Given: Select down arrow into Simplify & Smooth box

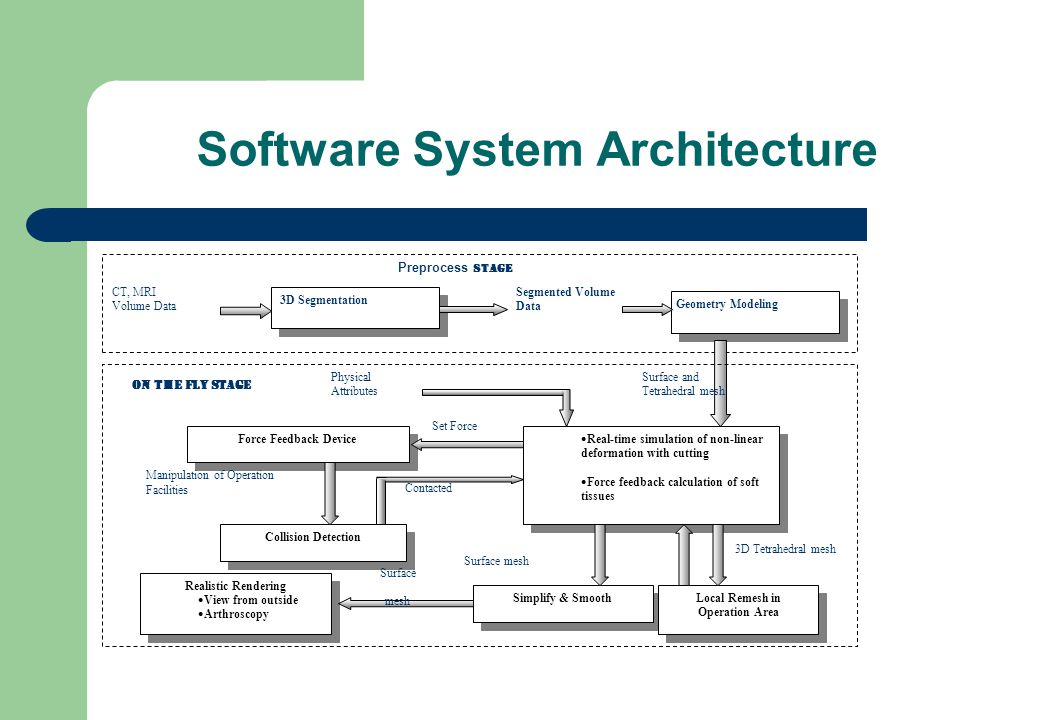Looking at the screenshot, I should point(600,555).
